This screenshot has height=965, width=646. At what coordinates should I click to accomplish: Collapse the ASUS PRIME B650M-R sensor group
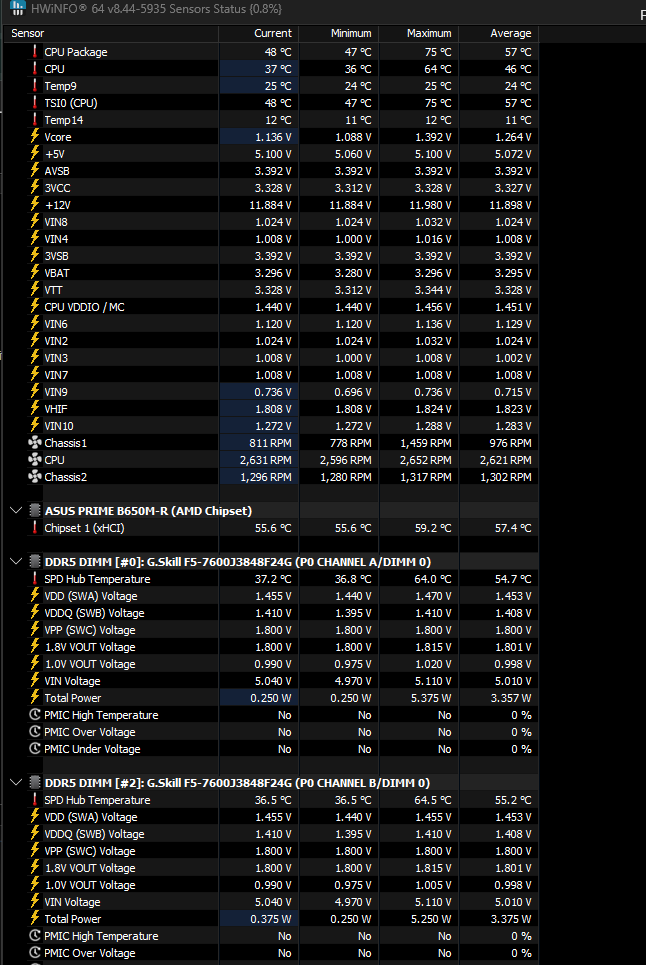coord(17,511)
